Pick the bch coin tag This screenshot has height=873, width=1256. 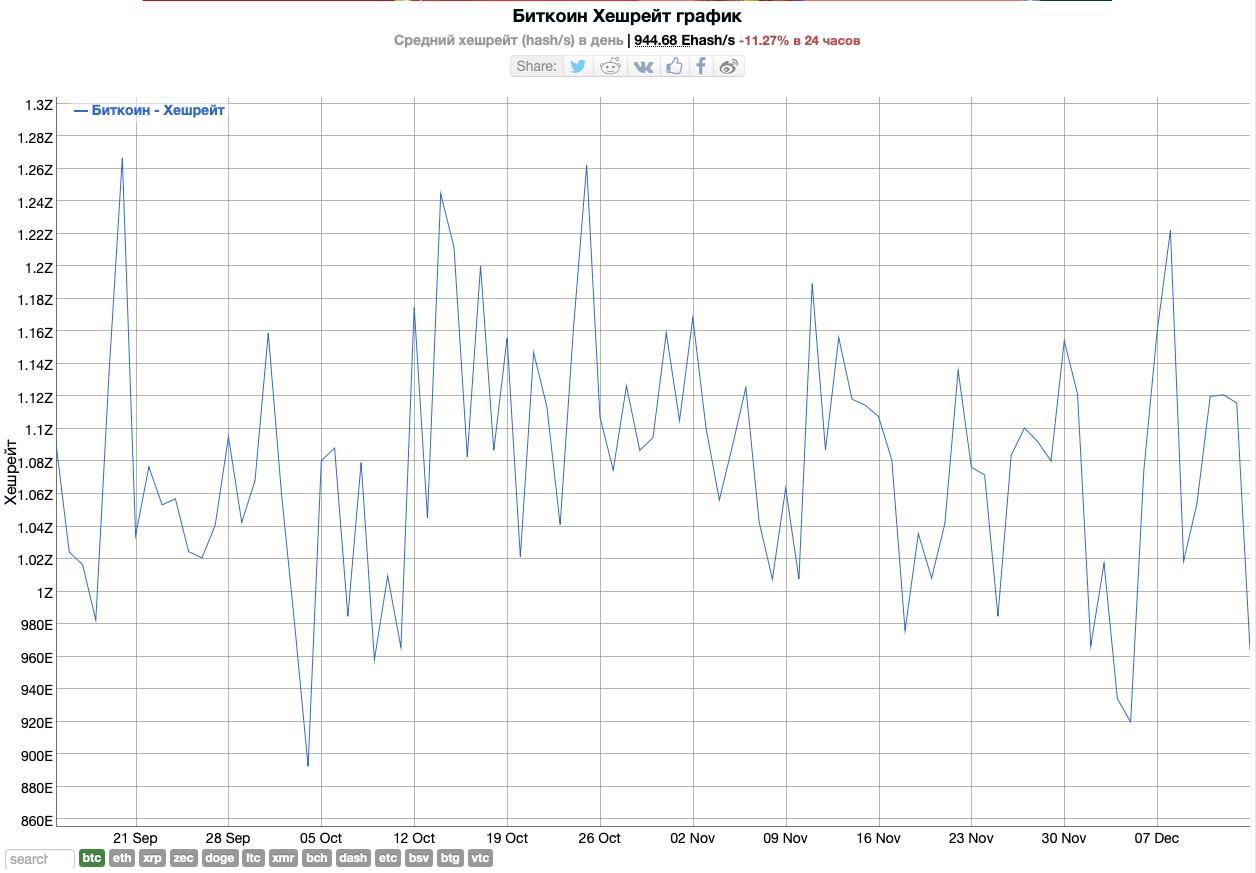(317, 858)
